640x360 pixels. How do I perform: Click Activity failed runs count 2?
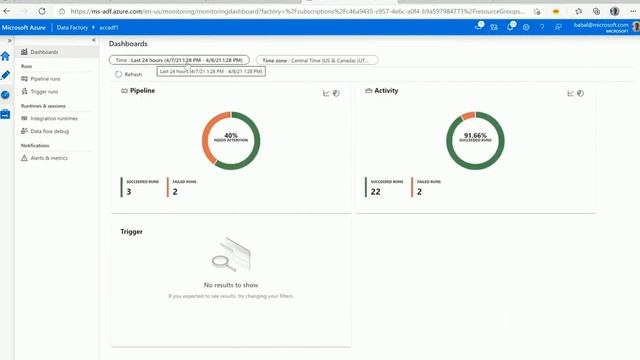click(419, 192)
